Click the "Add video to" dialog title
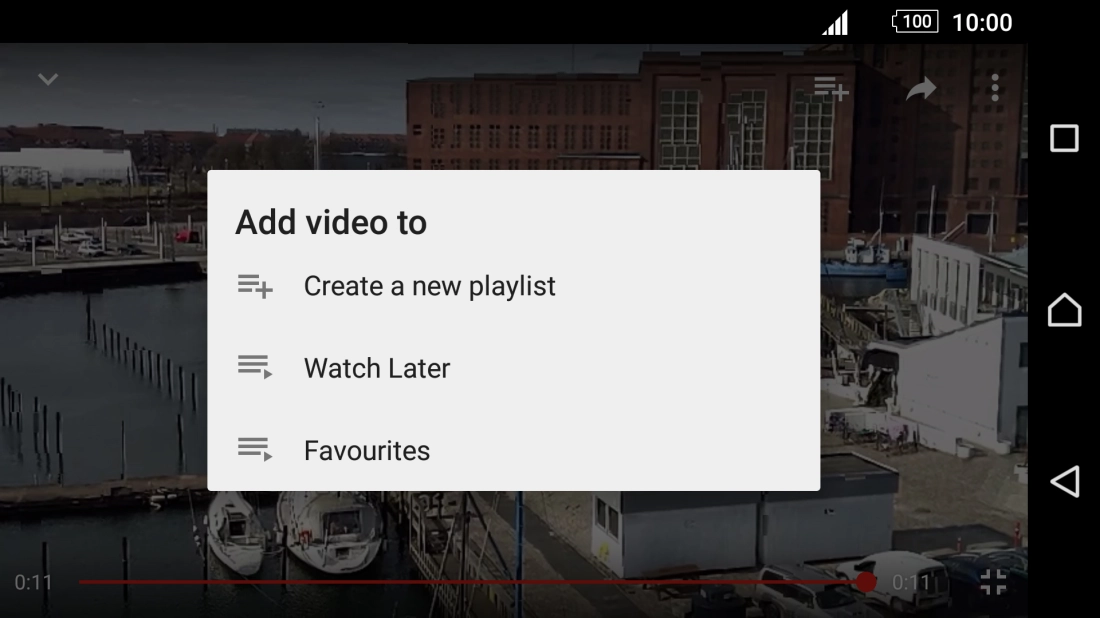Image resolution: width=1100 pixels, height=618 pixels. click(x=331, y=223)
